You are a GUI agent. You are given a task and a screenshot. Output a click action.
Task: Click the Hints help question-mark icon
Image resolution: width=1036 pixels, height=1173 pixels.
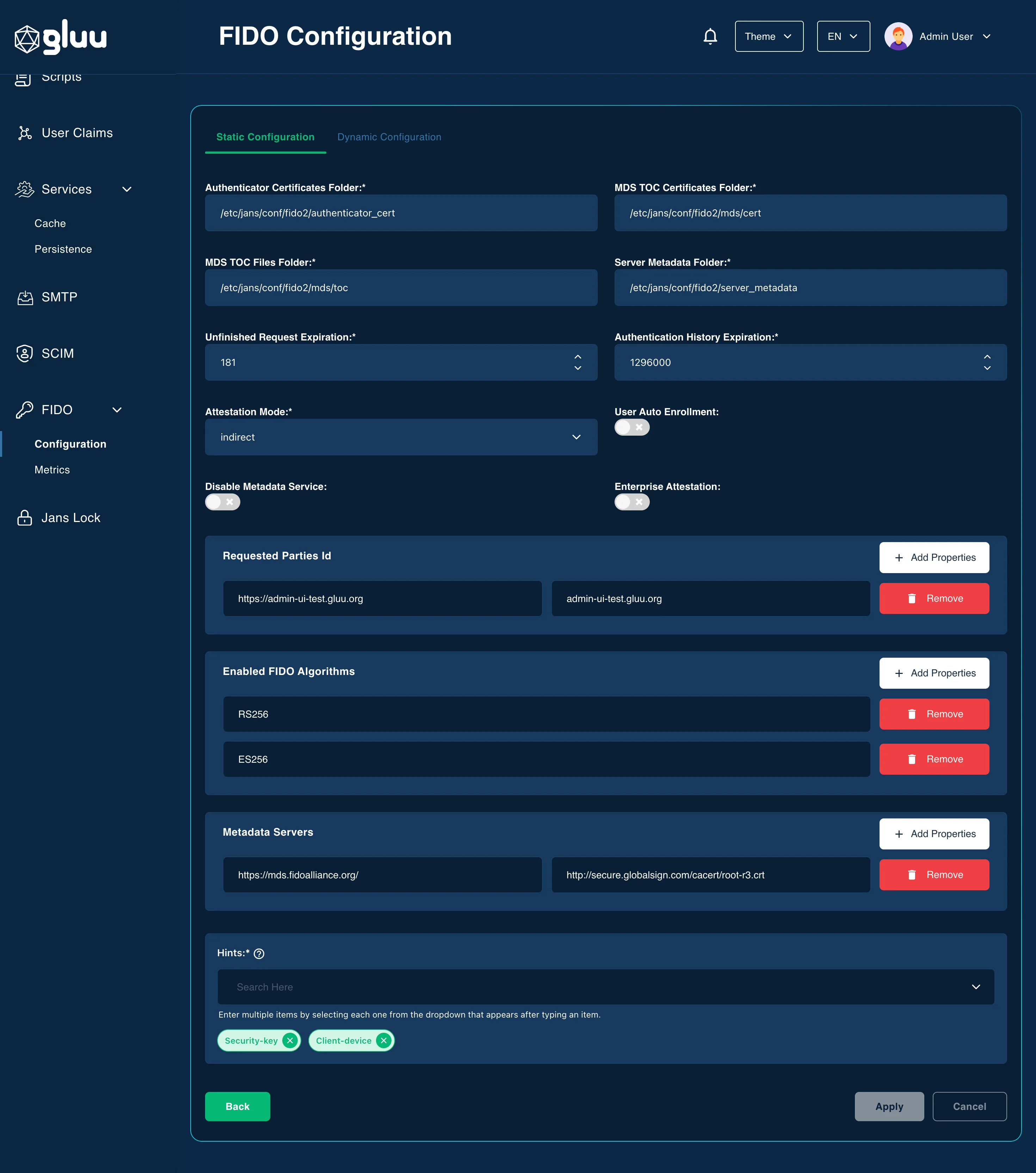(259, 954)
